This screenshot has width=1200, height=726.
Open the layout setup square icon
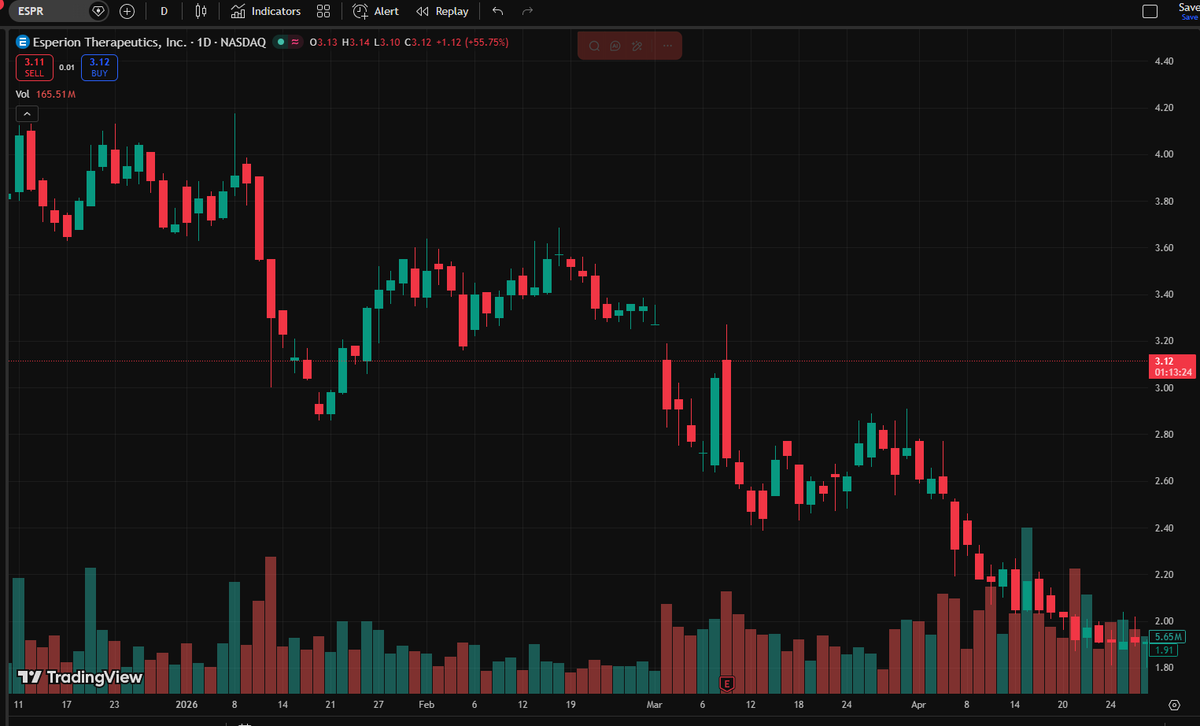click(1150, 11)
